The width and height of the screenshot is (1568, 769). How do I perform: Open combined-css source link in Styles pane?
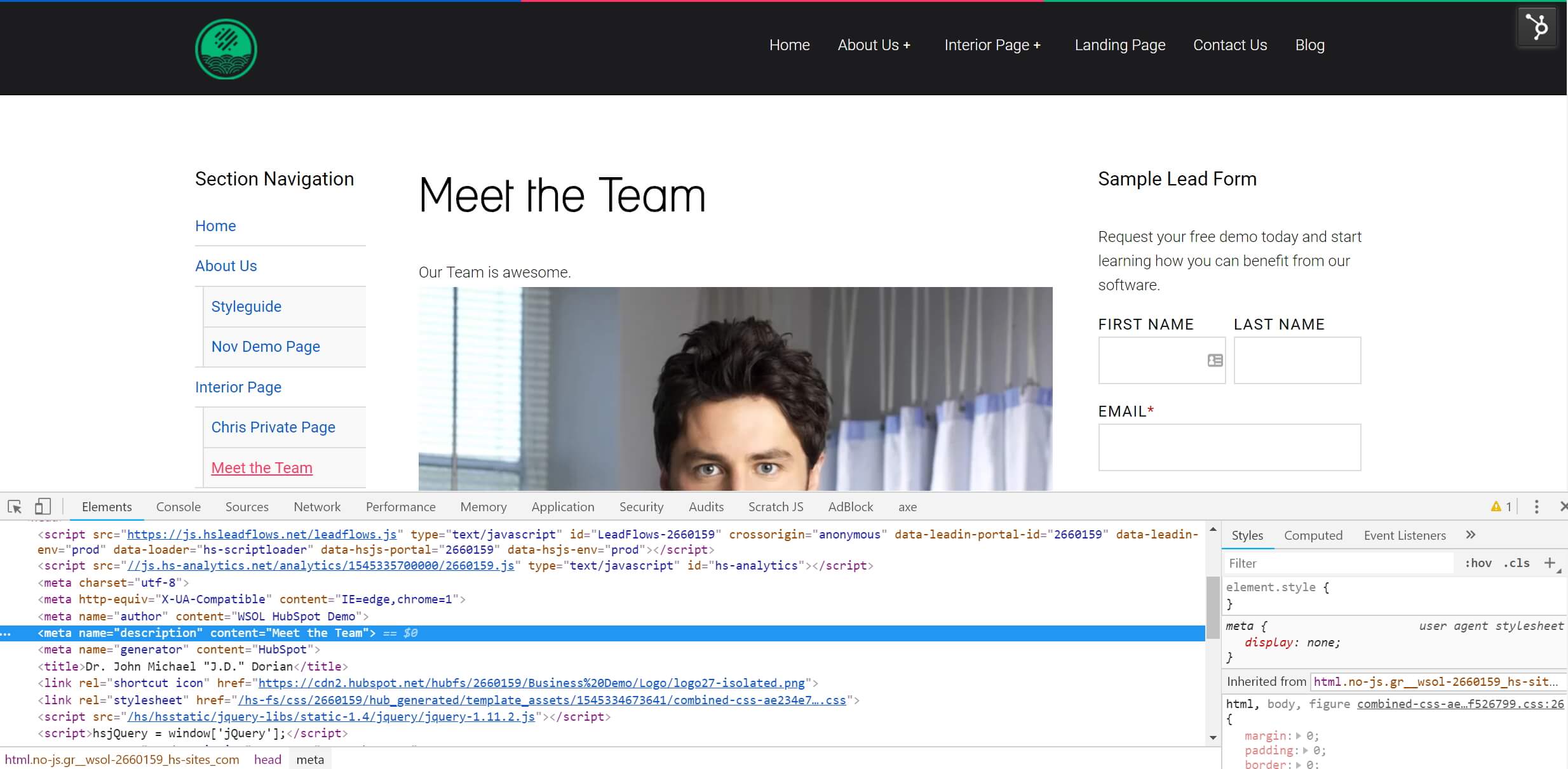[x=1461, y=704]
